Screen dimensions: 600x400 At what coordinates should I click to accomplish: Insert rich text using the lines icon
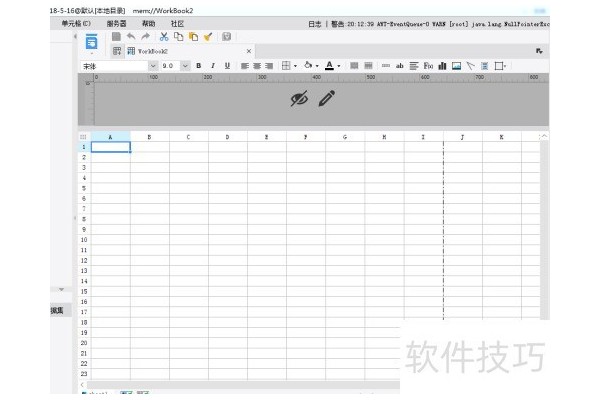(x=414, y=66)
